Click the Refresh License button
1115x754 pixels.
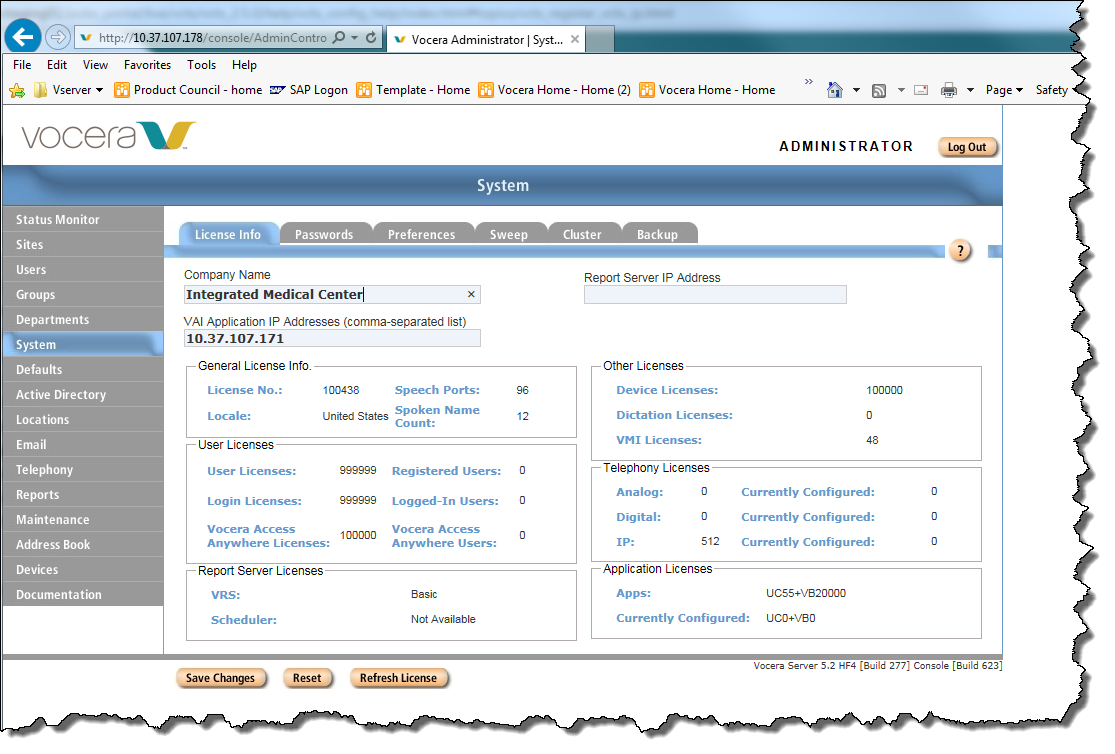(398, 678)
